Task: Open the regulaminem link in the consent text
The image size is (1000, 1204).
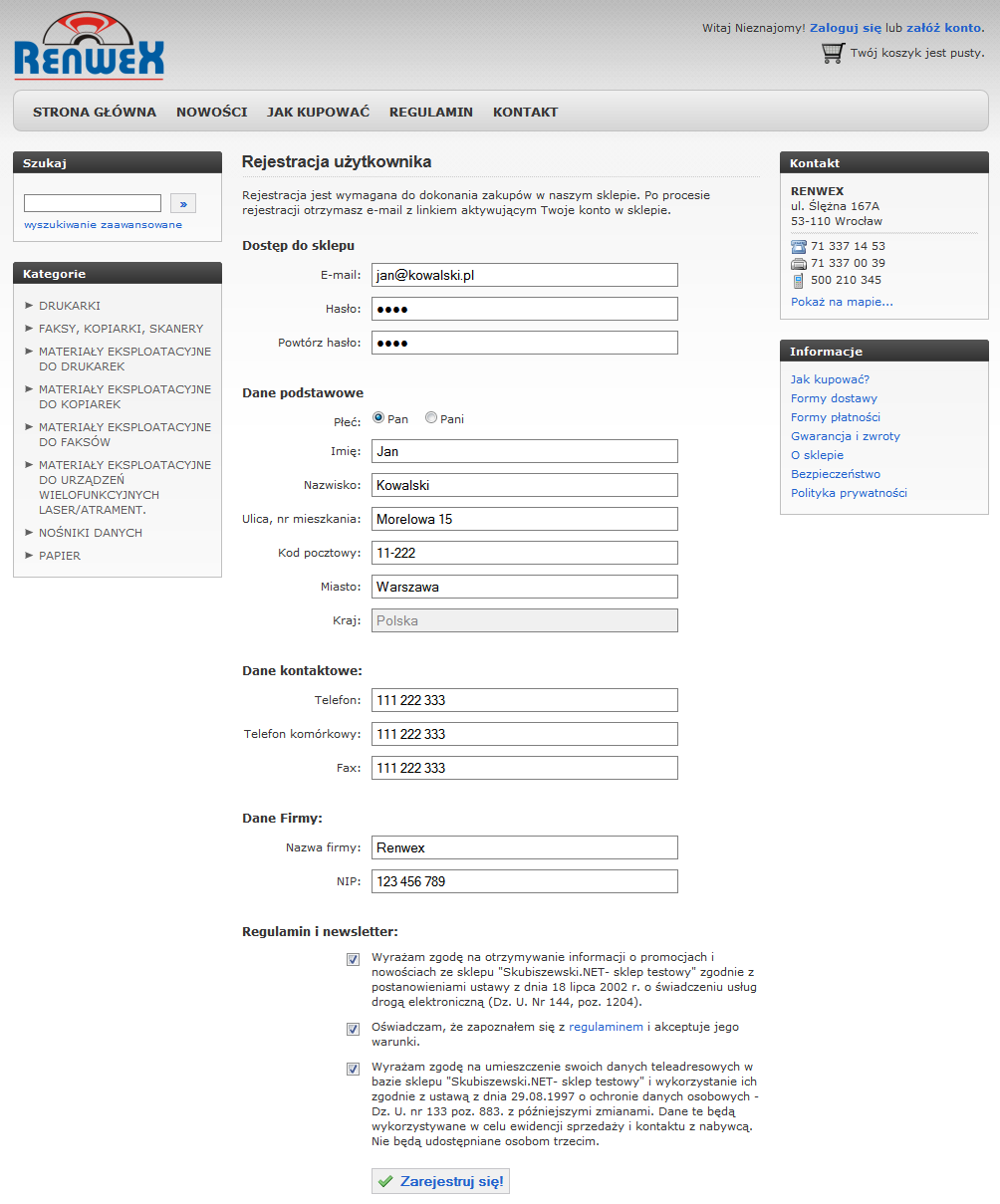Action: point(606,1027)
